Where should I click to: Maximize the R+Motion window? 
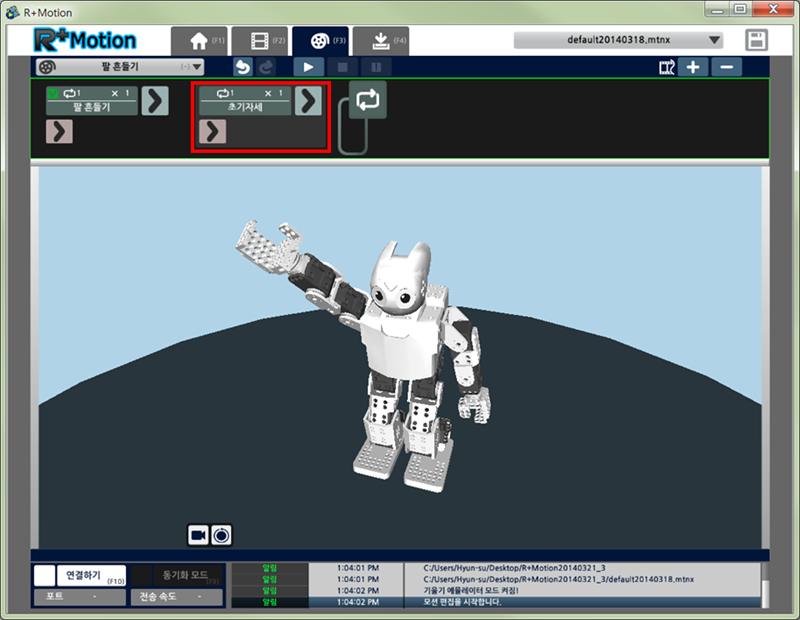(740, 9)
